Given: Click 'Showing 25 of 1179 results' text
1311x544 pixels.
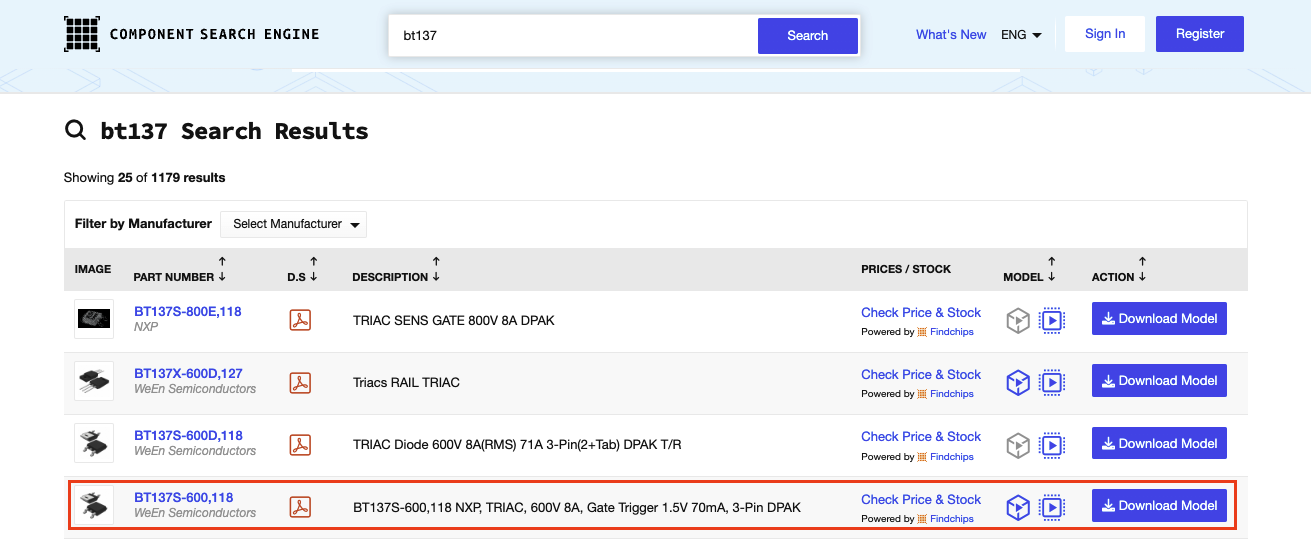Looking at the screenshot, I should coord(144,177).
